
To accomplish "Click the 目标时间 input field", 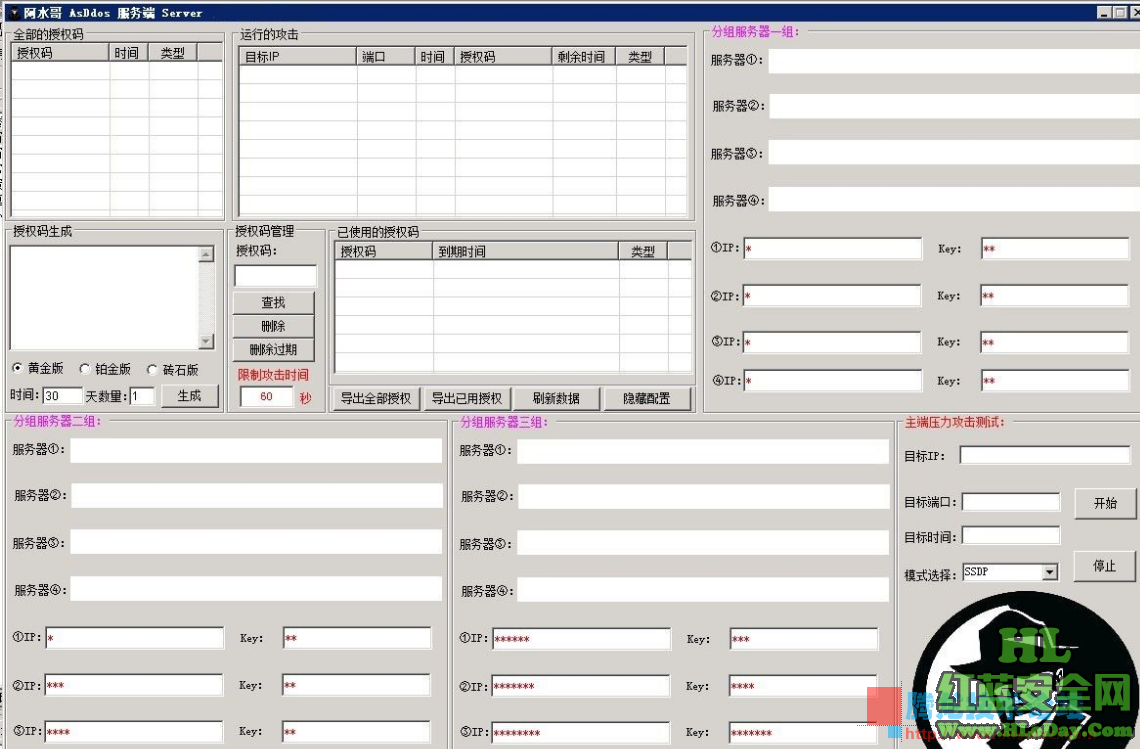I will 1011,536.
